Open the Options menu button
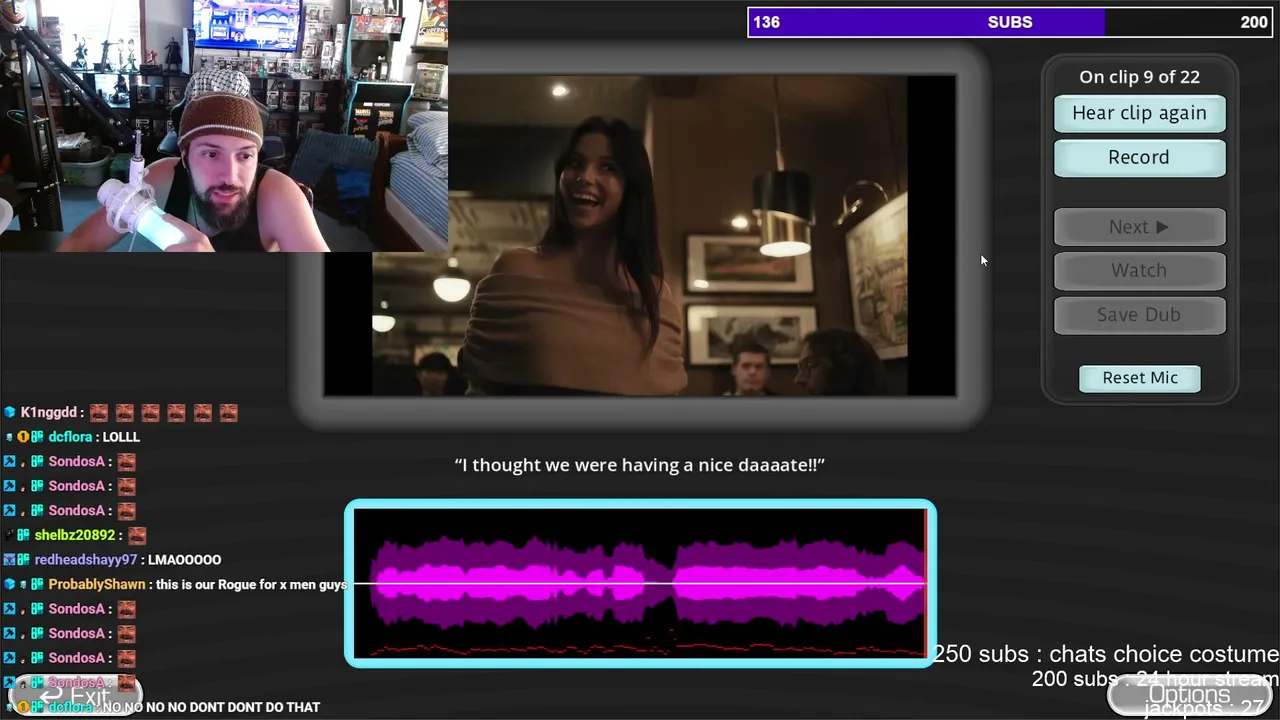 [1189, 695]
